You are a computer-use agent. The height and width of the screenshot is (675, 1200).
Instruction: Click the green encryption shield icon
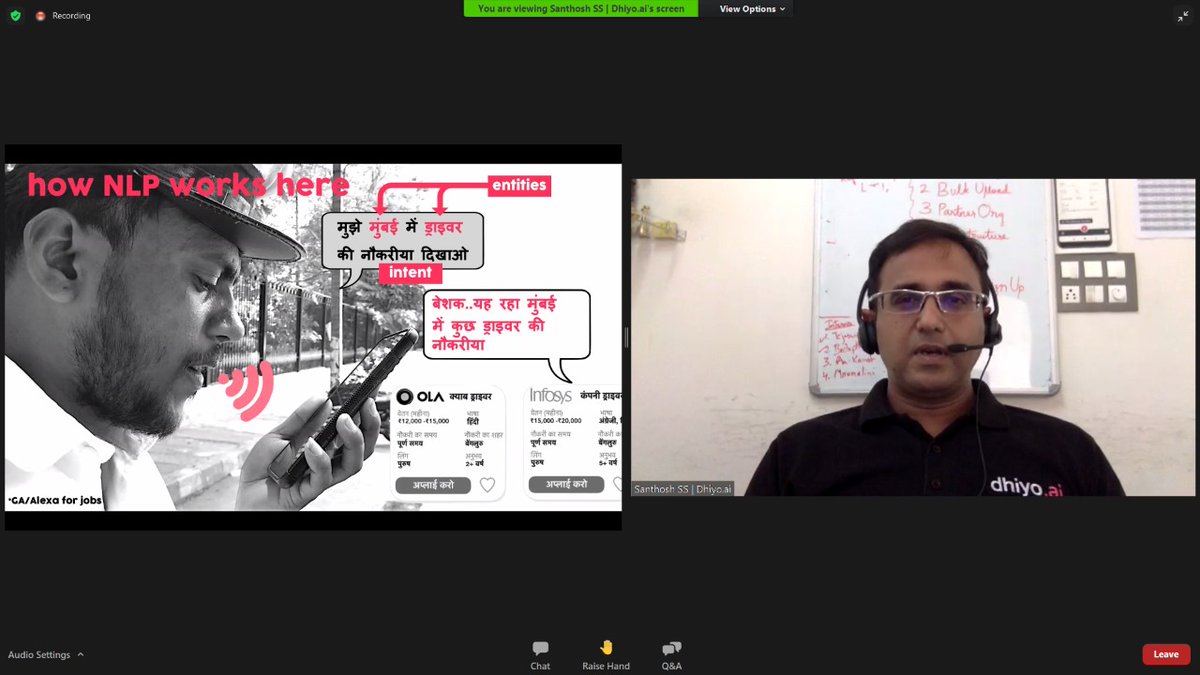click(15, 16)
